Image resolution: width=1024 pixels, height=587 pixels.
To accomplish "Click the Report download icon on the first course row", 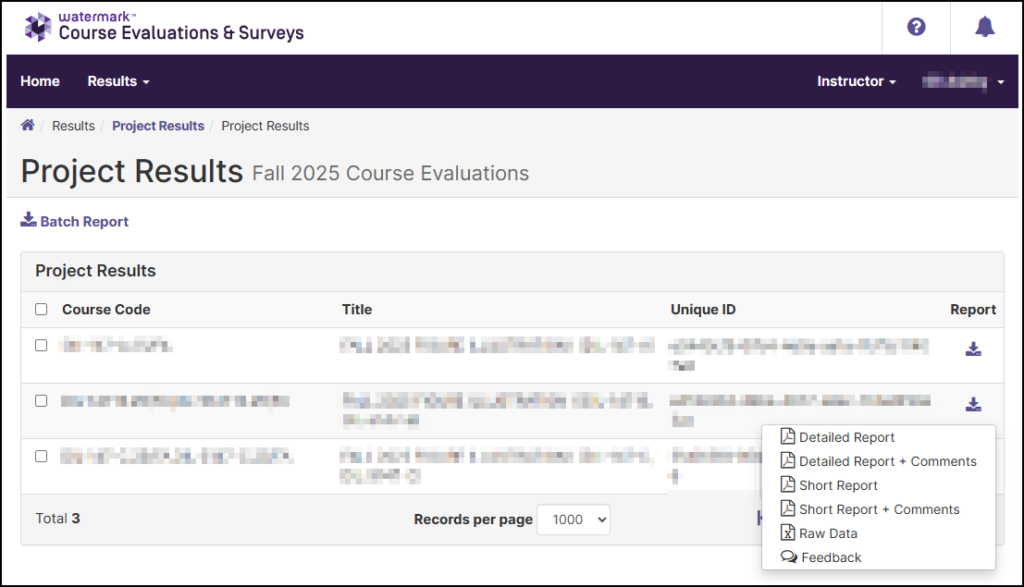I will click(x=973, y=348).
